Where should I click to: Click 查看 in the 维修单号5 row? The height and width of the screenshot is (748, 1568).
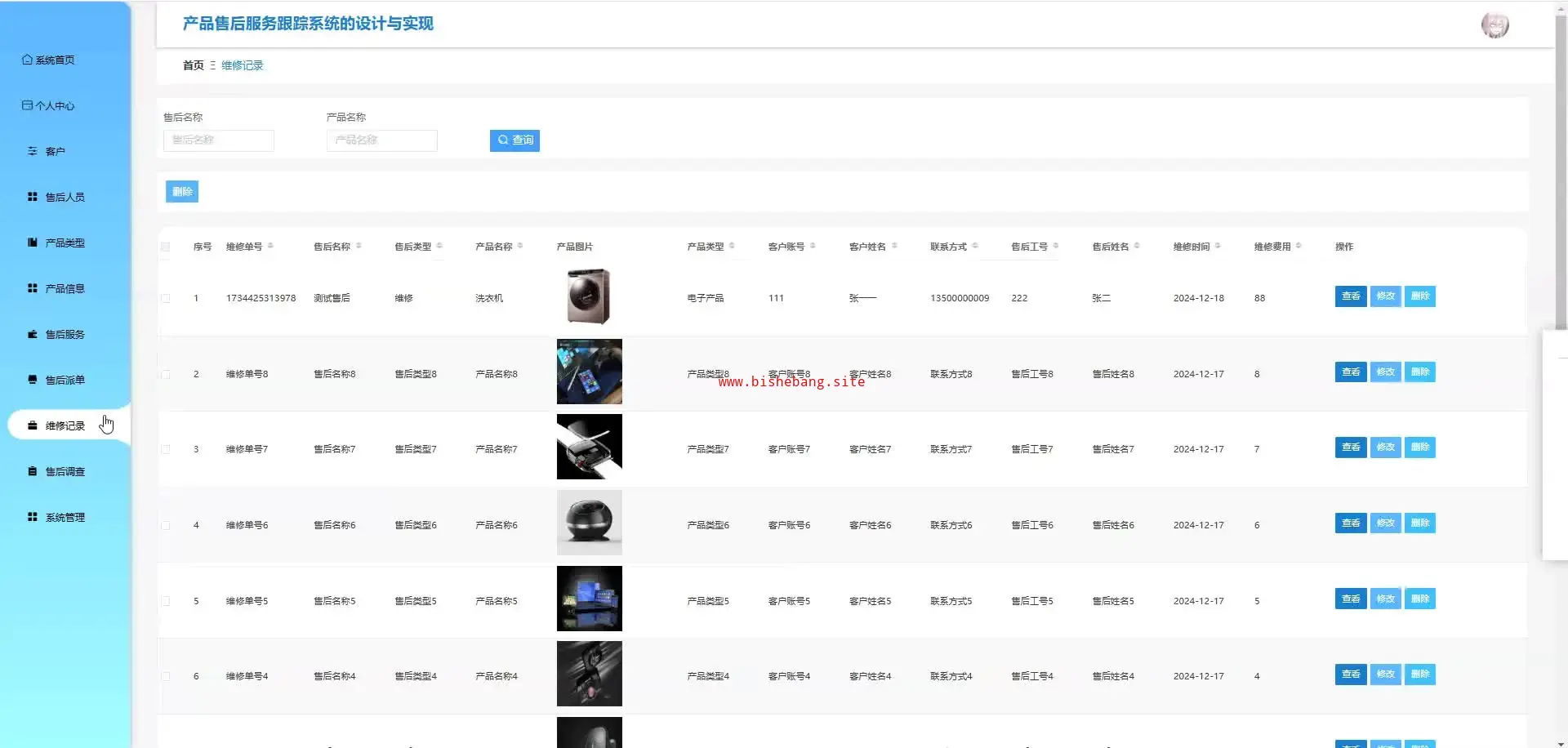(1351, 599)
